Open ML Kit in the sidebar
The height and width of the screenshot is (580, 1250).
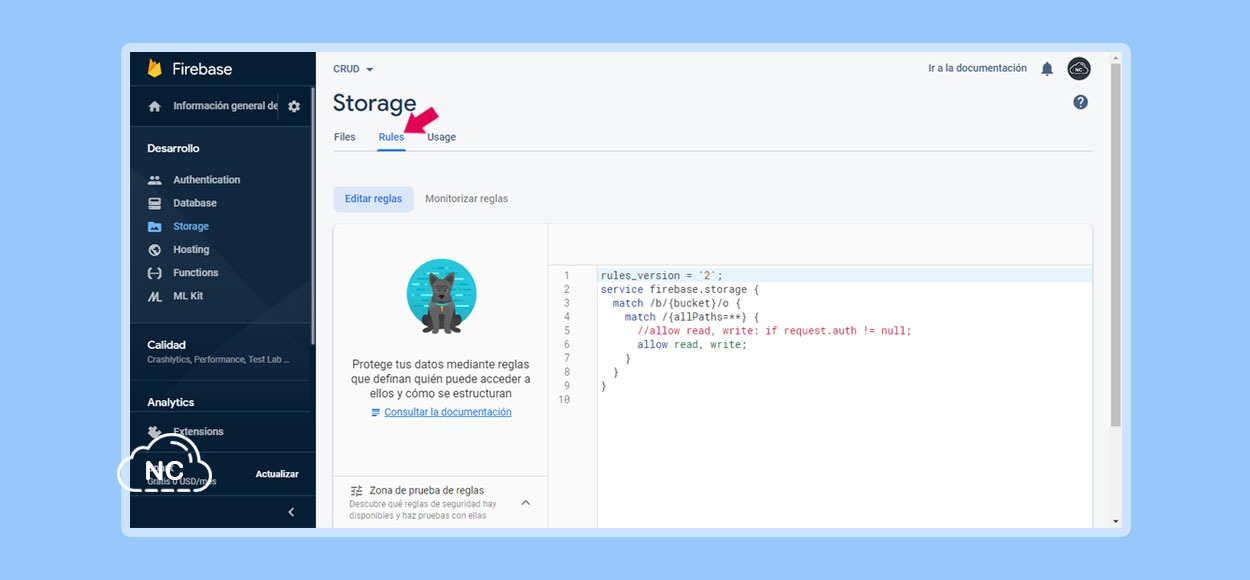tap(188, 296)
